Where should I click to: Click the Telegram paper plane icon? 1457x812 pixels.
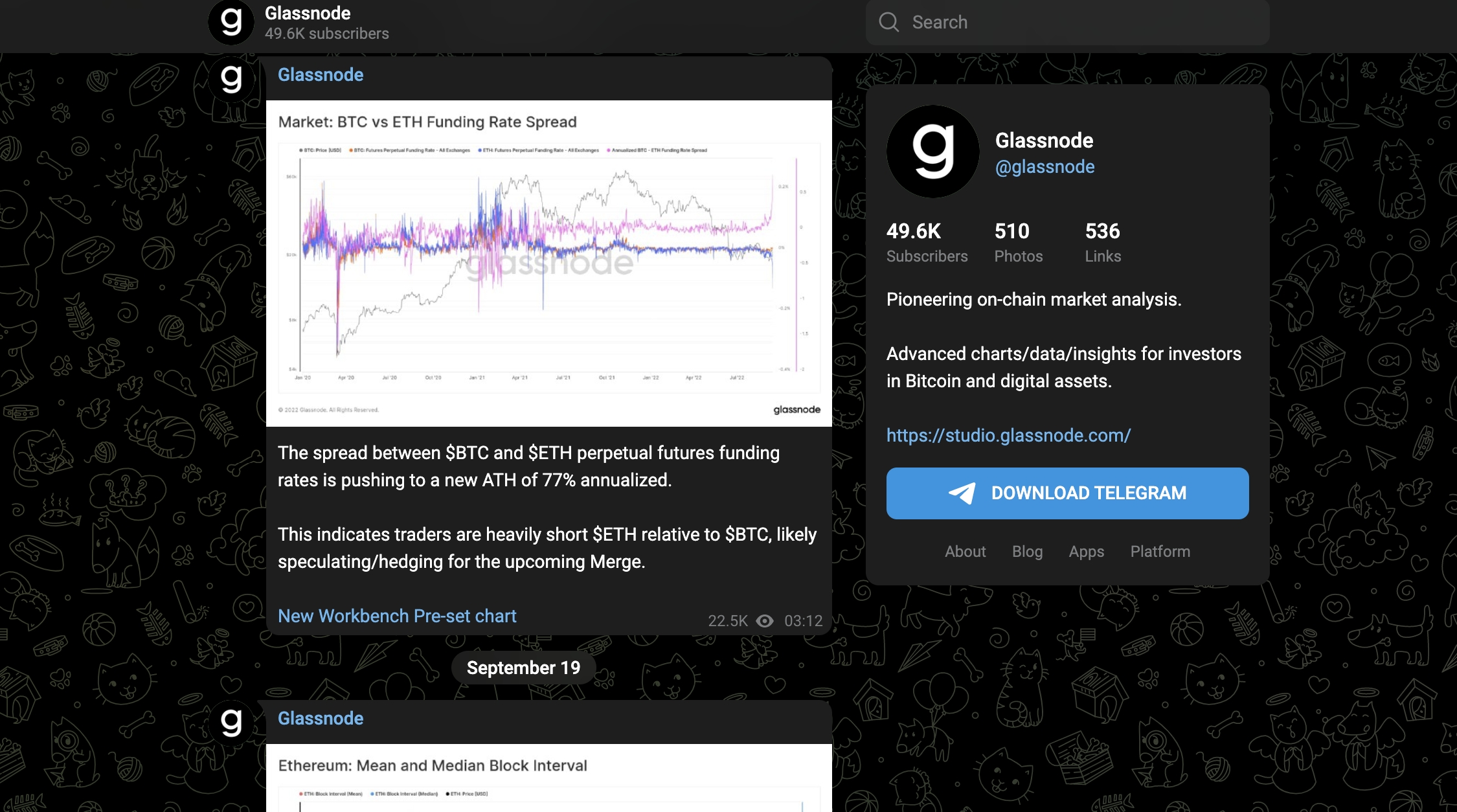tap(962, 493)
